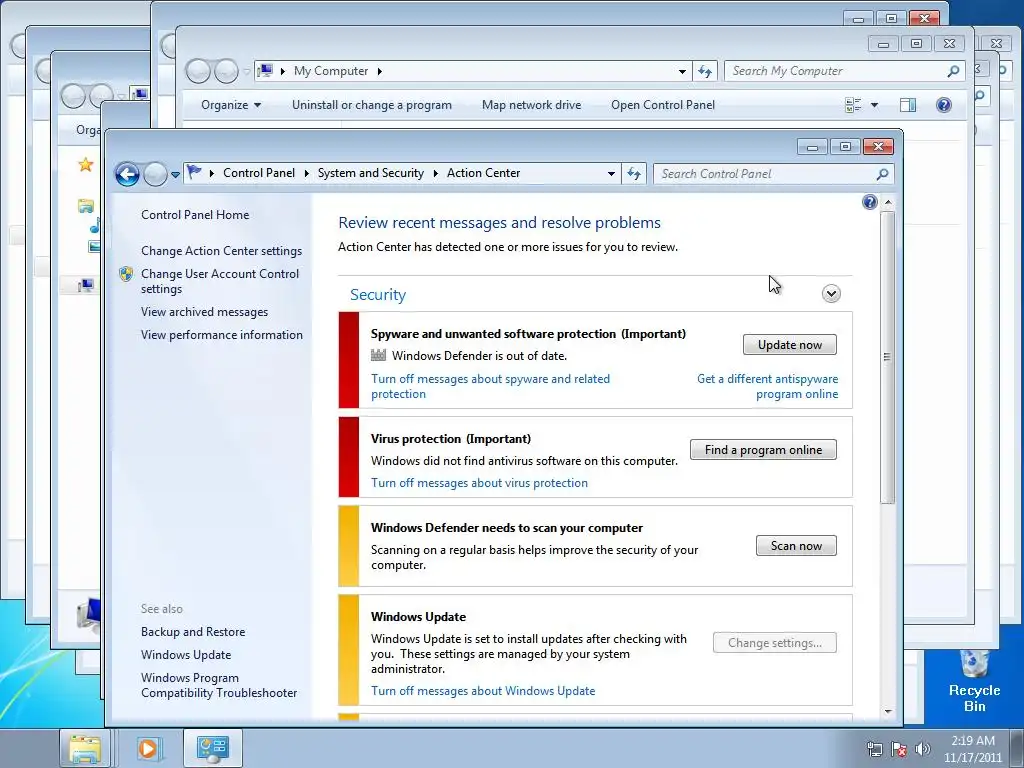Open Action Center help question mark
Screen dimensions: 1024x768
(x=869, y=202)
